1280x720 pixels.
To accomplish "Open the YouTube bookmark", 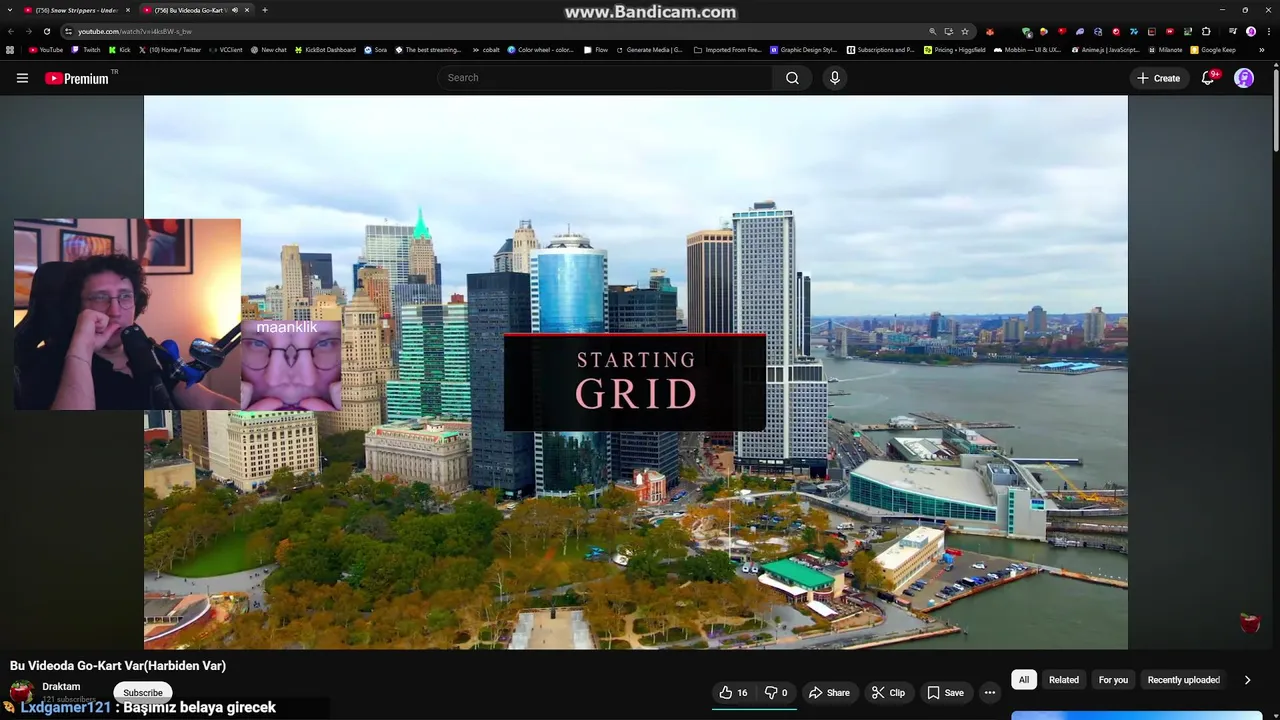I will click(x=46, y=49).
